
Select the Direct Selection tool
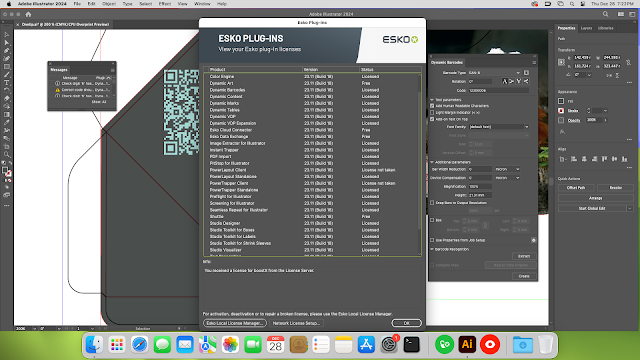[x=7, y=42]
